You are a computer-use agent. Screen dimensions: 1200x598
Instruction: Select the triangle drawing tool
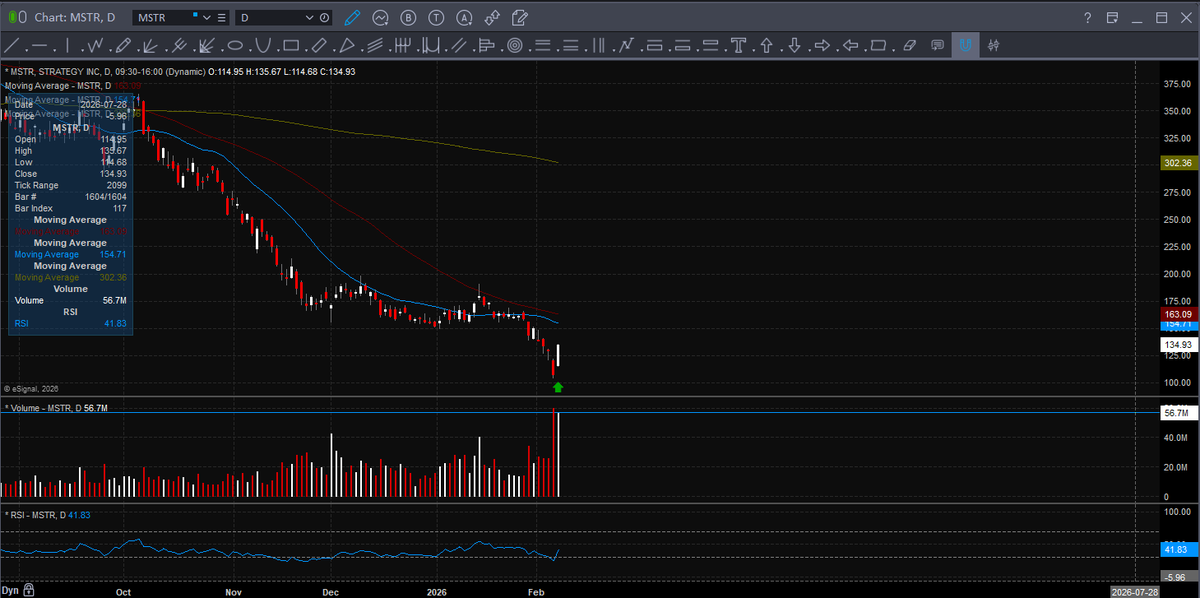[x=347, y=45]
